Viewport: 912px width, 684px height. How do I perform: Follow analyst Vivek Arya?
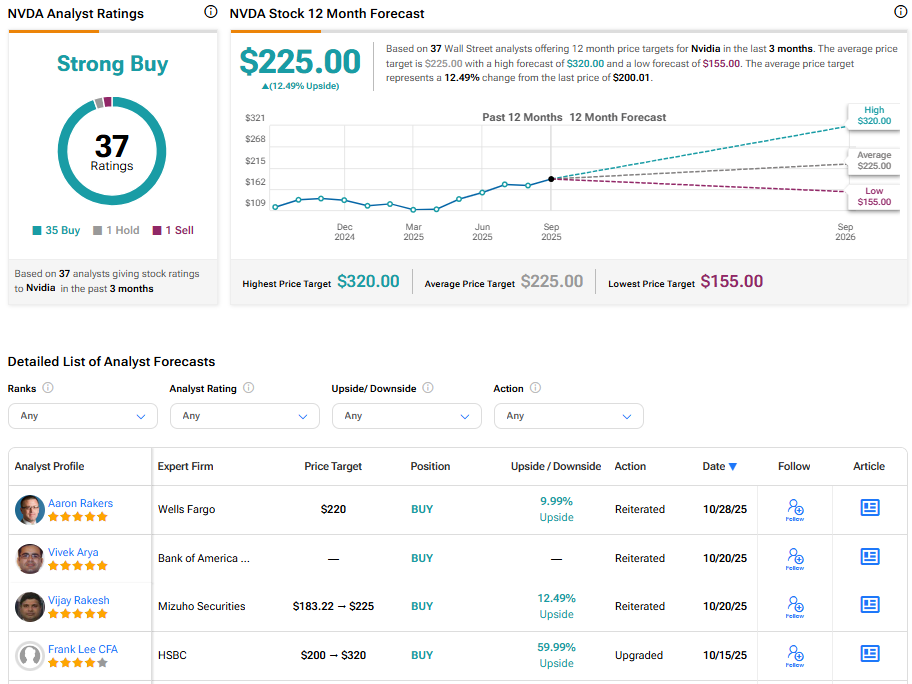(794, 558)
